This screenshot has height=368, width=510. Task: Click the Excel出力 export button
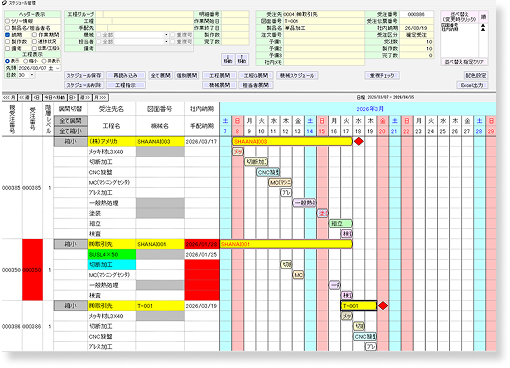pos(472,85)
